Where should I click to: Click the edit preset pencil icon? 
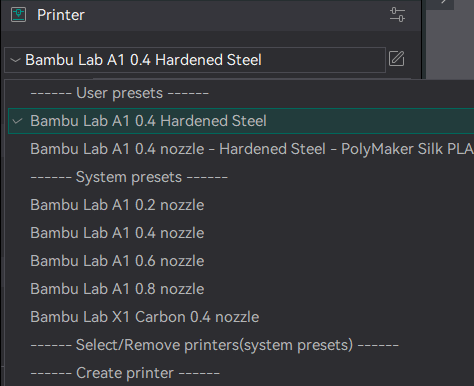396,59
